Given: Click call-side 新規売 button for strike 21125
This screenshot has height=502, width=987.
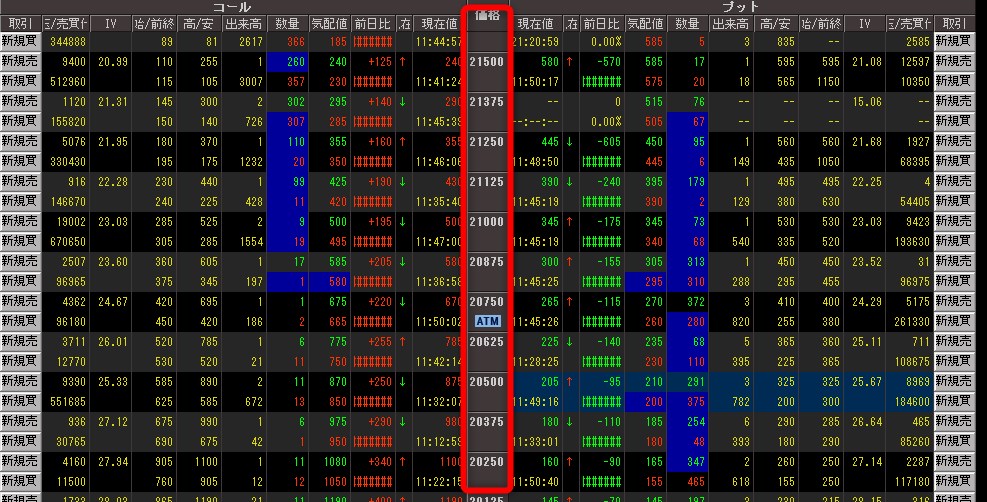Looking at the screenshot, I should click(x=20, y=181).
